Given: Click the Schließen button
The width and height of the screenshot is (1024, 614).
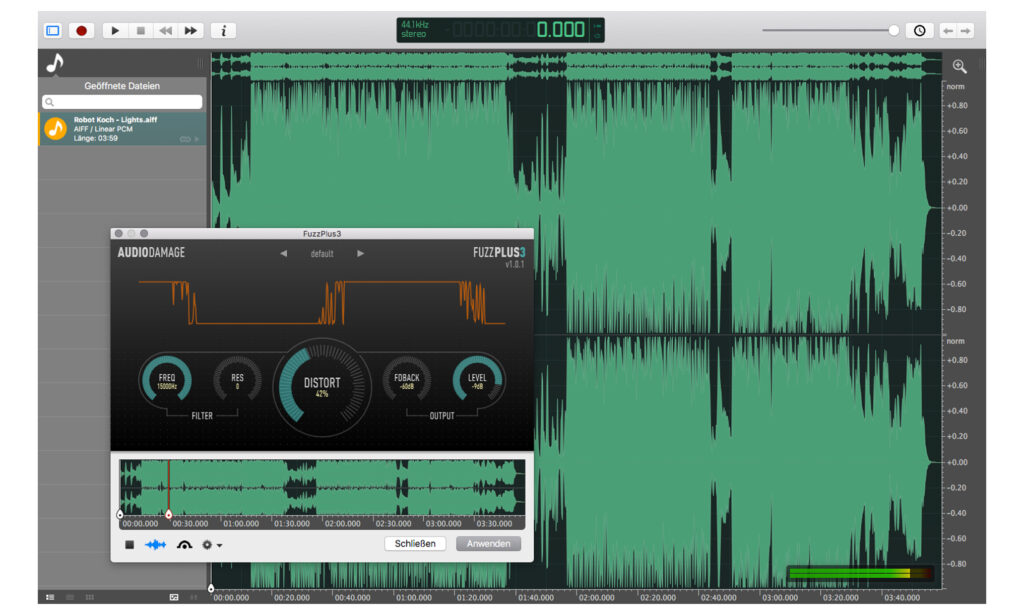Looking at the screenshot, I should point(415,543).
